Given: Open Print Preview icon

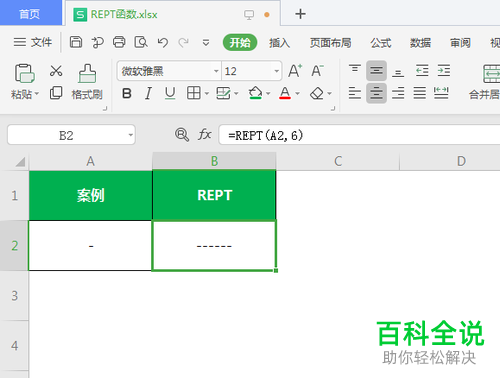Looking at the screenshot, I should click(141, 42).
